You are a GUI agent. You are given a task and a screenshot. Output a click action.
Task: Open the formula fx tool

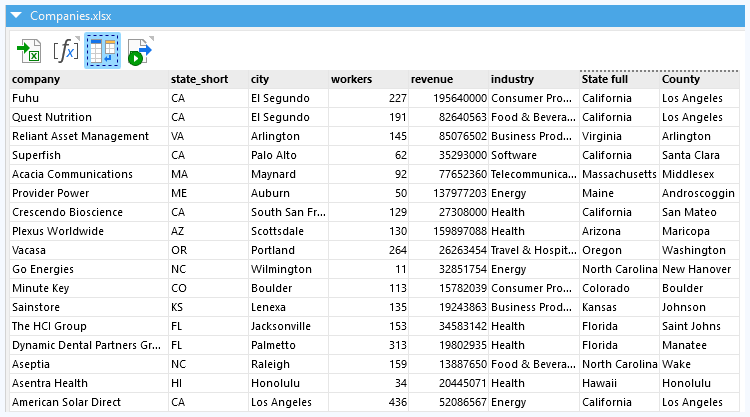click(66, 49)
